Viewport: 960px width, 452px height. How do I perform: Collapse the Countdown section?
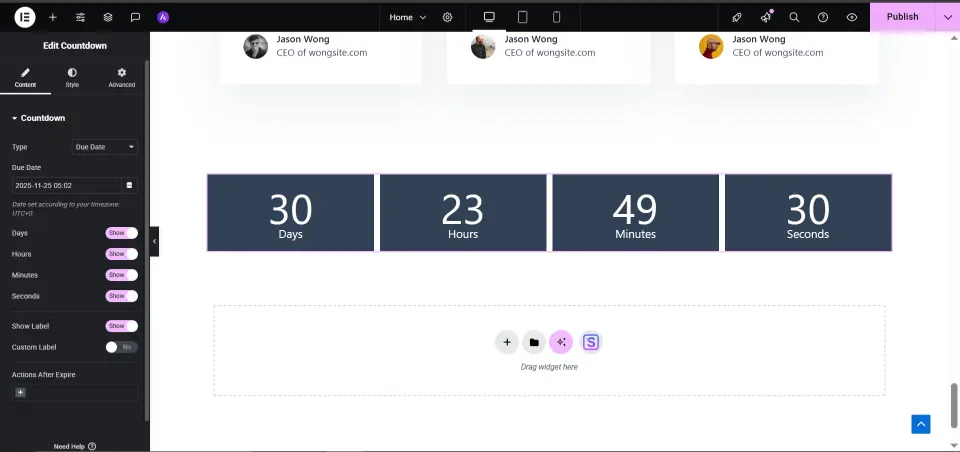click(39, 118)
